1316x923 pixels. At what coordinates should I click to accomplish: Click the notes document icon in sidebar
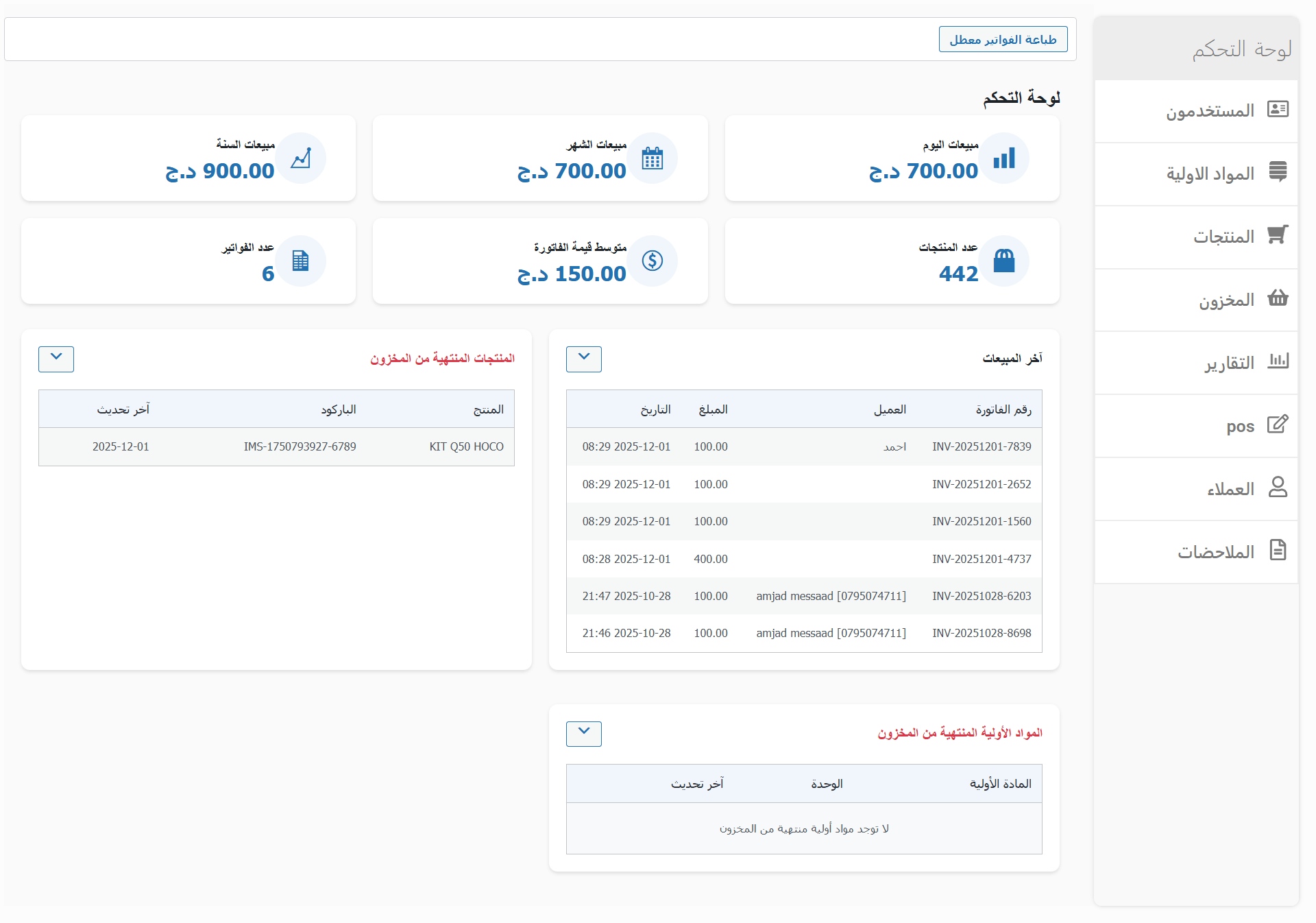click(1278, 550)
